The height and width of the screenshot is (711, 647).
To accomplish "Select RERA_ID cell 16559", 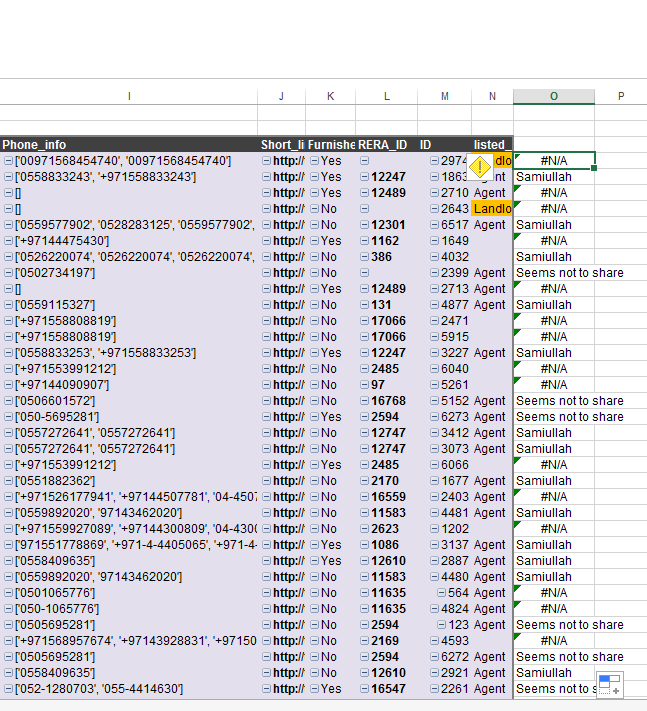I will [x=386, y=497].
